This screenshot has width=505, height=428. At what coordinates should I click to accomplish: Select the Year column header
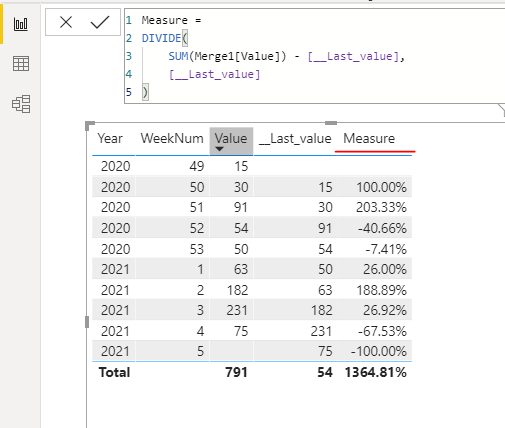(x=110, y=138)
